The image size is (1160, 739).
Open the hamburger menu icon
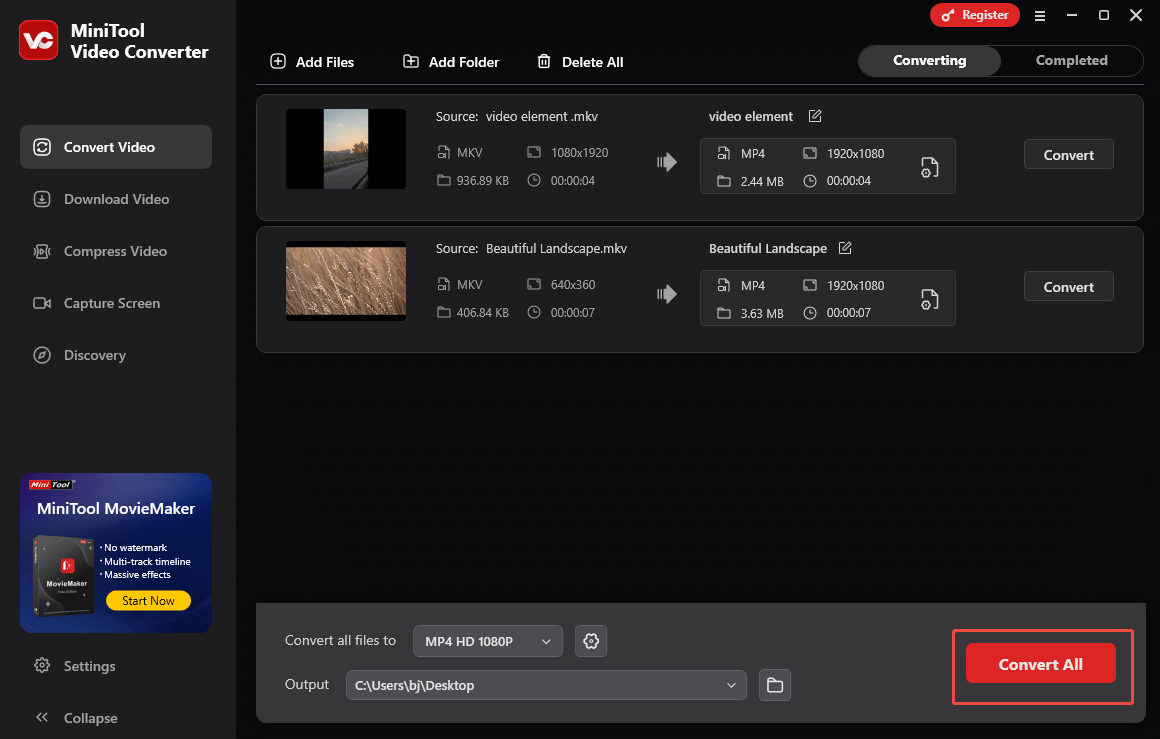click(1039, 16)
